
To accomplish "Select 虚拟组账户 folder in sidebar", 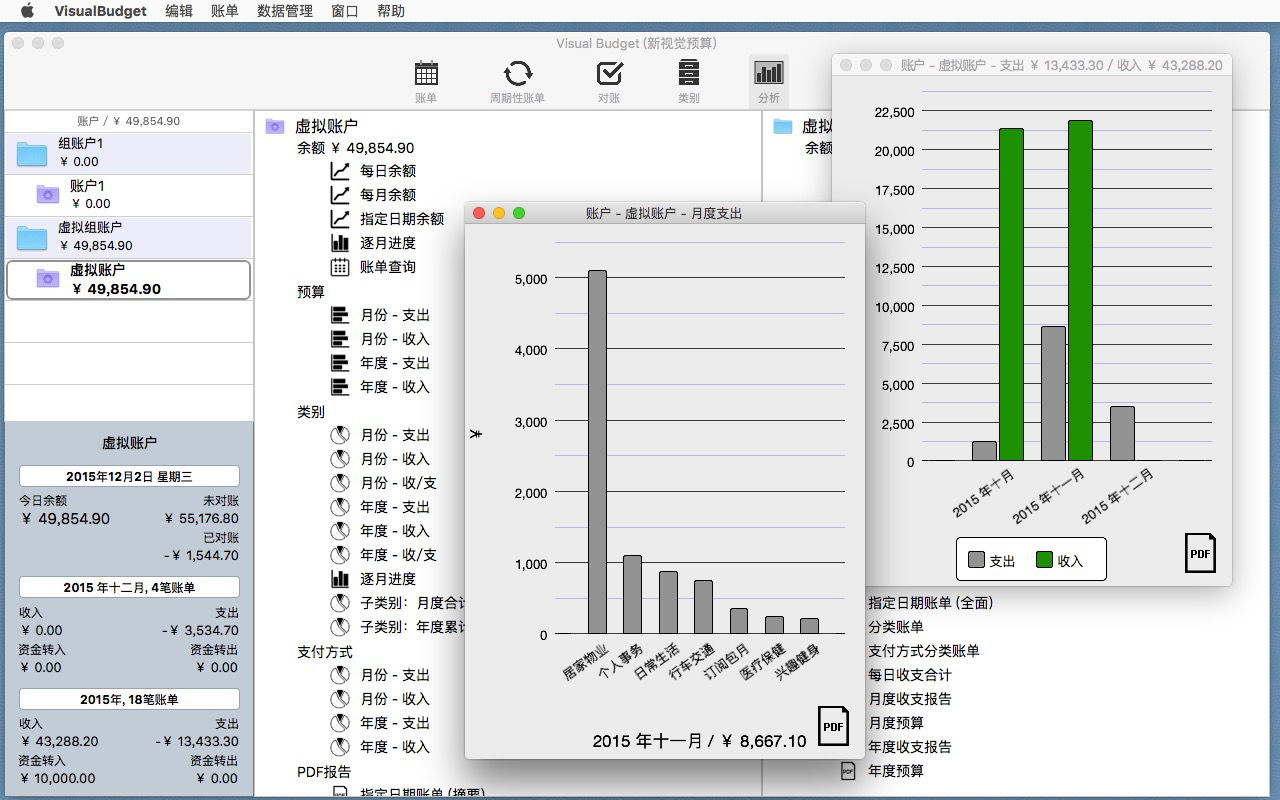I will (128, 237).
